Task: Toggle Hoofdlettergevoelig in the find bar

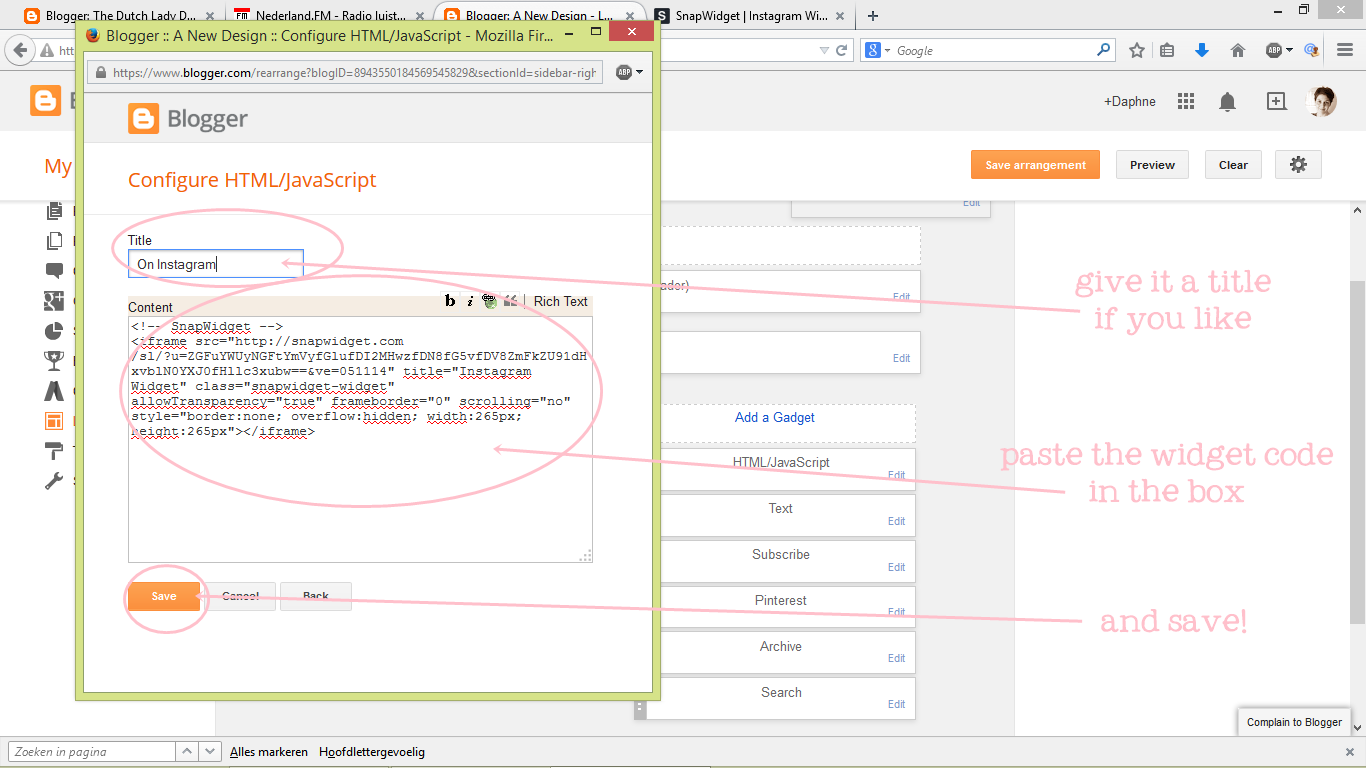Action: coord(372,752)
